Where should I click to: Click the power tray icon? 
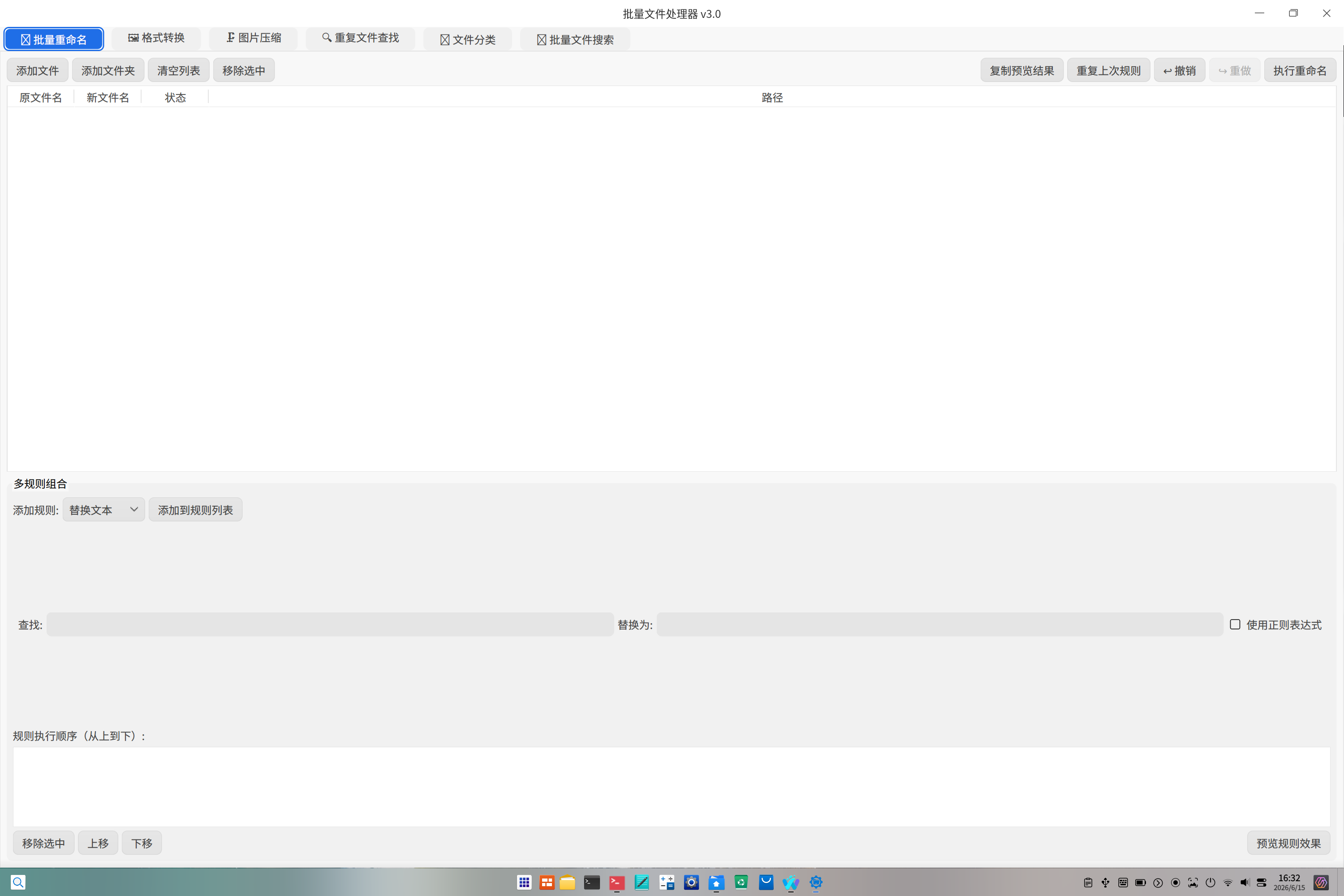[x=1210, y=883]
